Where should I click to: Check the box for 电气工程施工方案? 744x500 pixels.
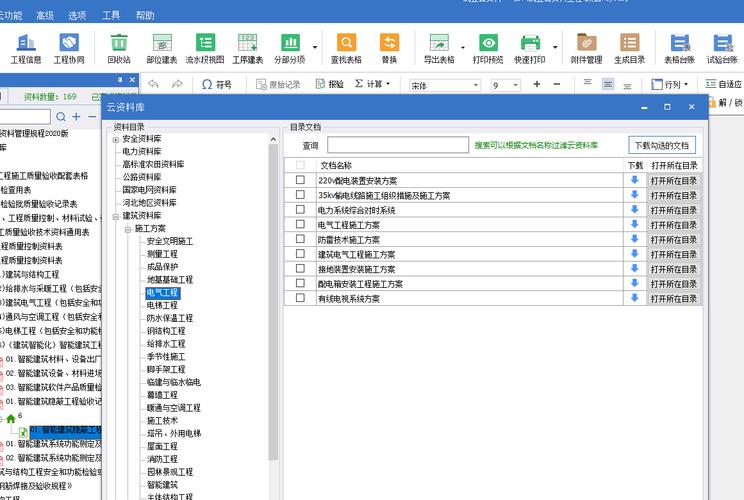300,224
